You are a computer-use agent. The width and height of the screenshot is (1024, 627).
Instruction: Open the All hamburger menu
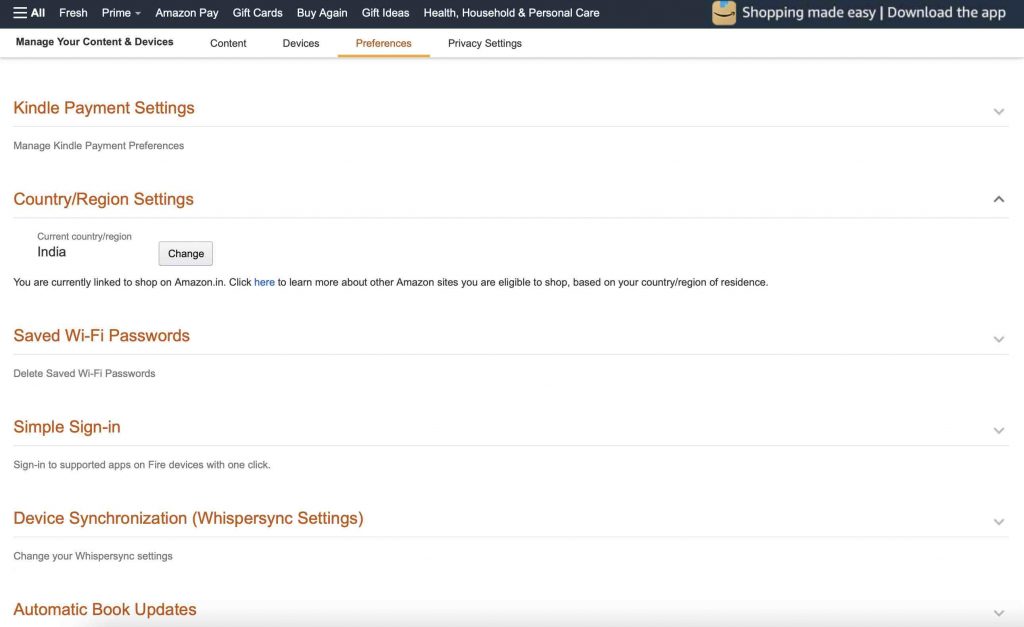click(x=29, y=12)
